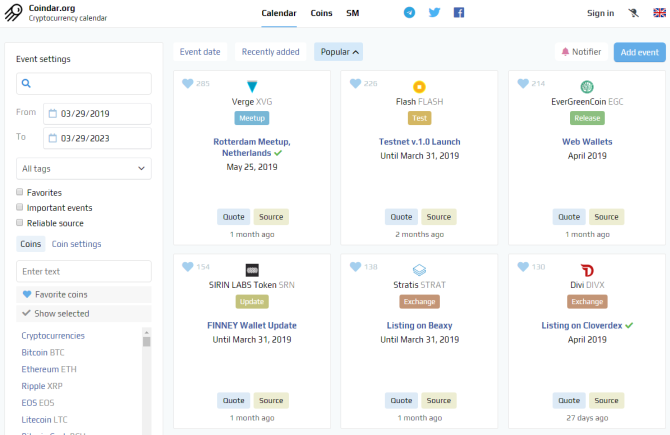Click the UK flag language icon
The height and width of the screenshot is (435, 670).
click(x=659, y=13)
